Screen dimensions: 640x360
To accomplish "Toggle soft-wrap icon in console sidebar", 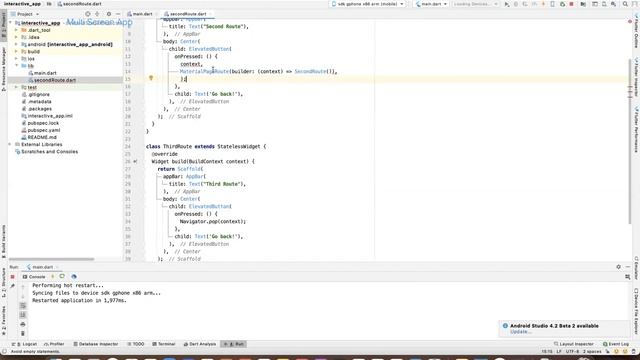I will (23, 306).
